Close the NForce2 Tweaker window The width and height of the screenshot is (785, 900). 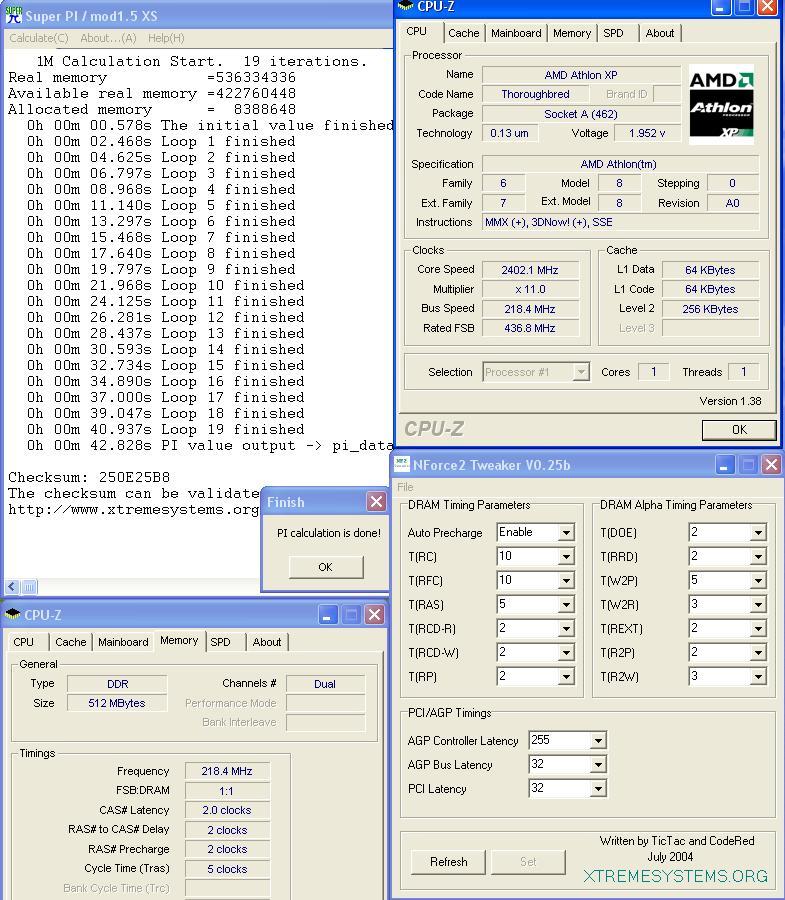point(771,464)
